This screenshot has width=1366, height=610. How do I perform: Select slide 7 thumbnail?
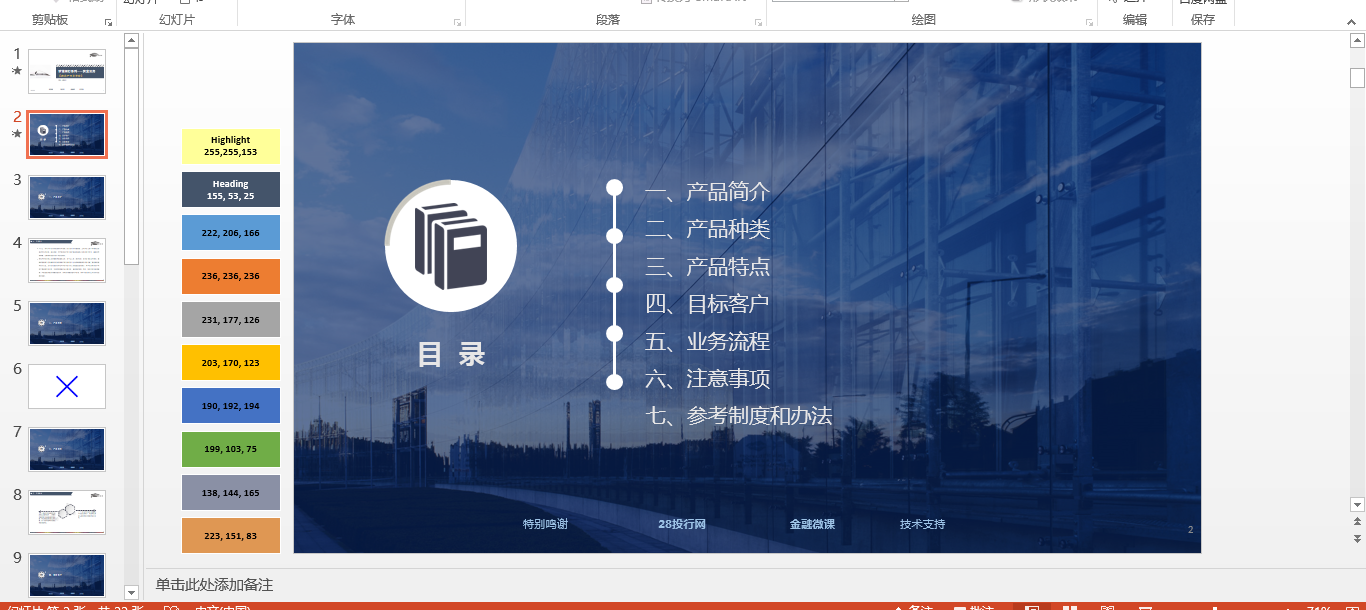click(x=67, y=450)
